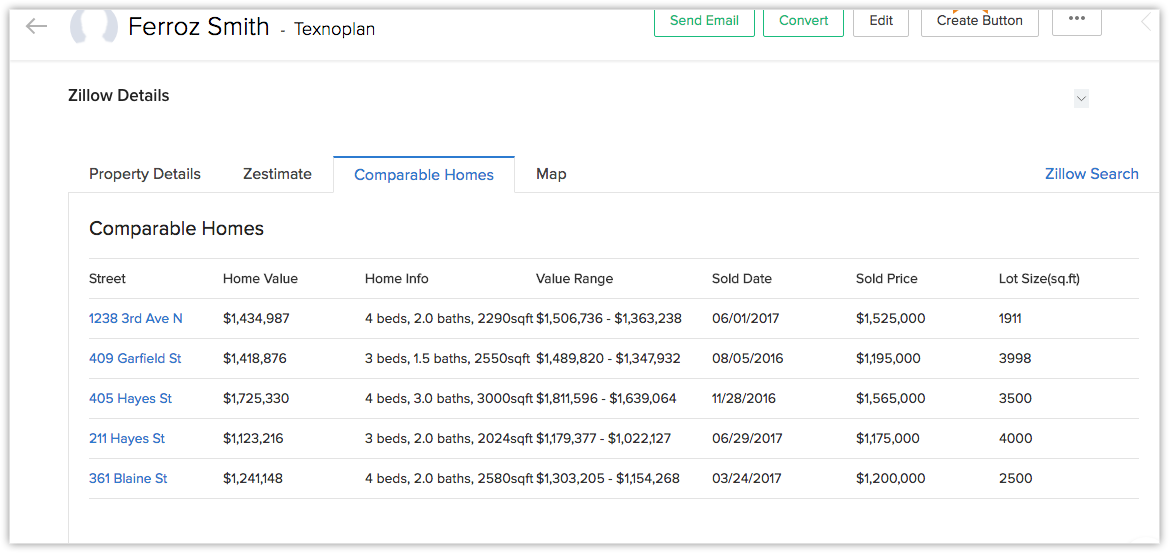The width and height of the screenshot is (1169, 553).
Task: Click the sold price $1,200,000
Action: point(891,478)
